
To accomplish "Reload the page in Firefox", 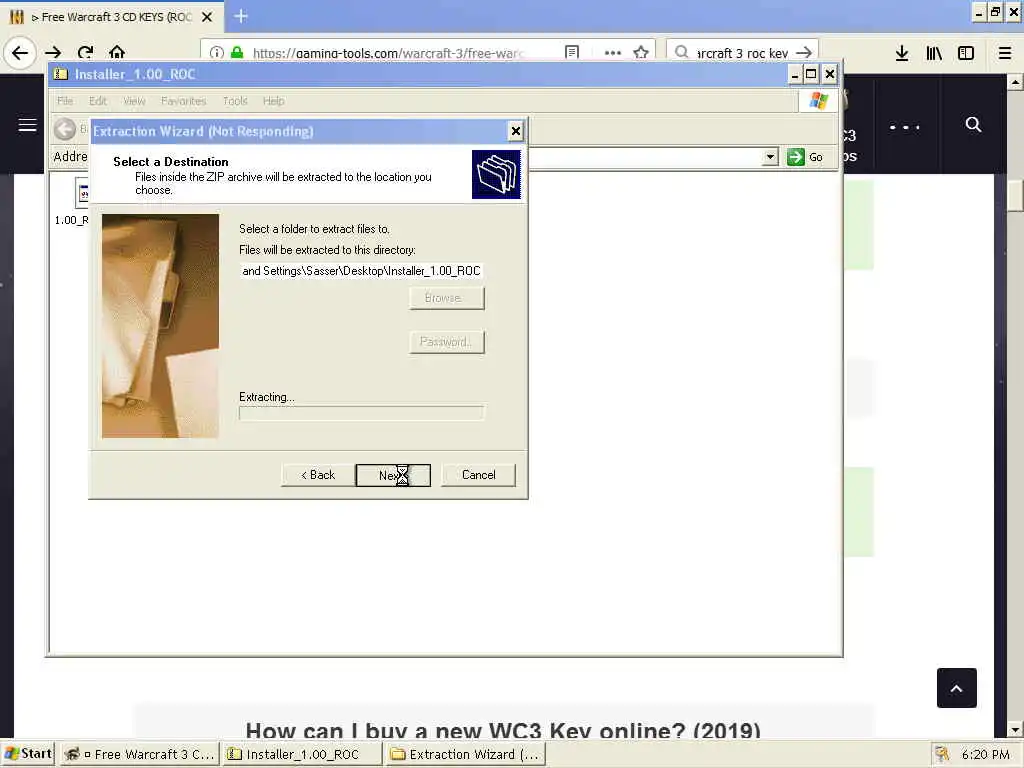I will 86,52.
